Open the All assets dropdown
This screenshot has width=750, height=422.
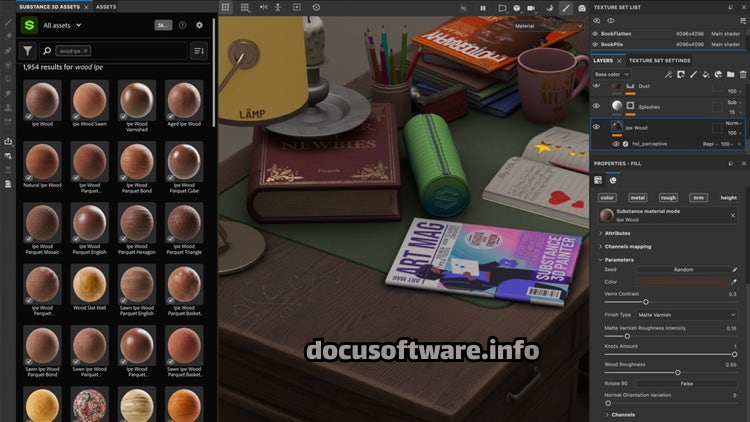[62, 25]
